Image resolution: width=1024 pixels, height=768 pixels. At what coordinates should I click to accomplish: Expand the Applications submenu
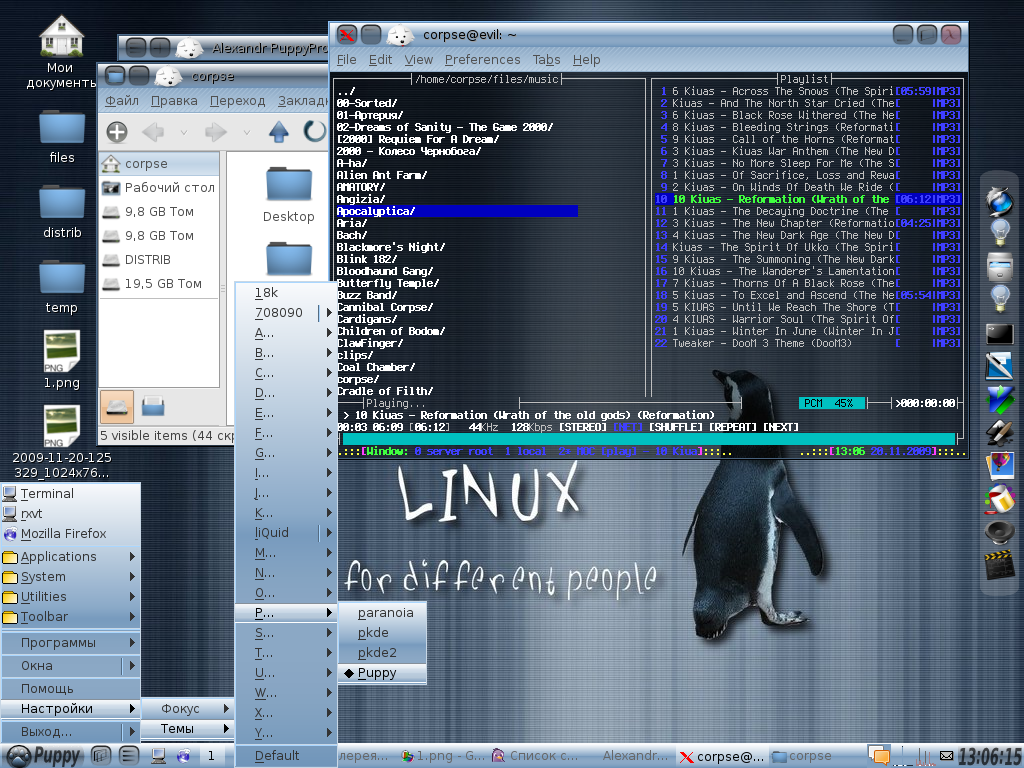tap(71, 556)
